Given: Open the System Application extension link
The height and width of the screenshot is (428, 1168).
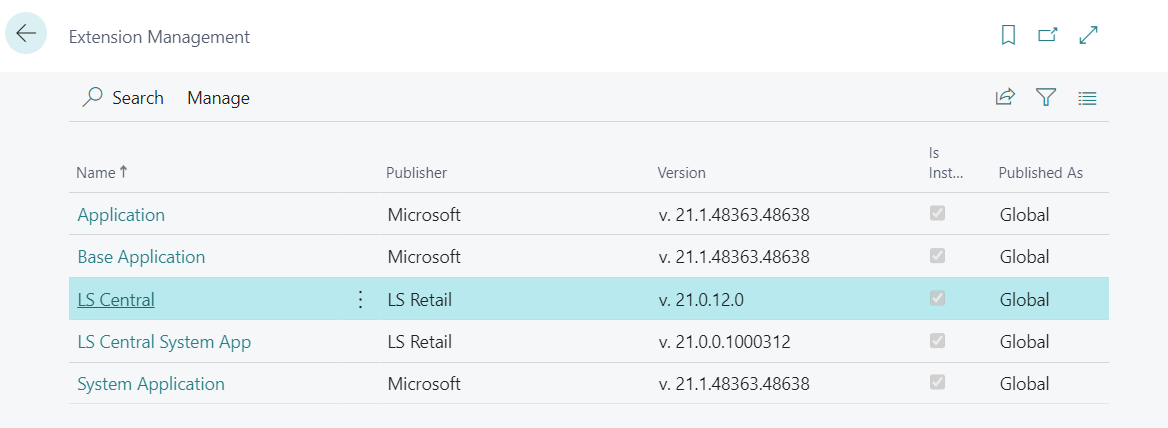Looking at the screenshot, I should (151, 384).
